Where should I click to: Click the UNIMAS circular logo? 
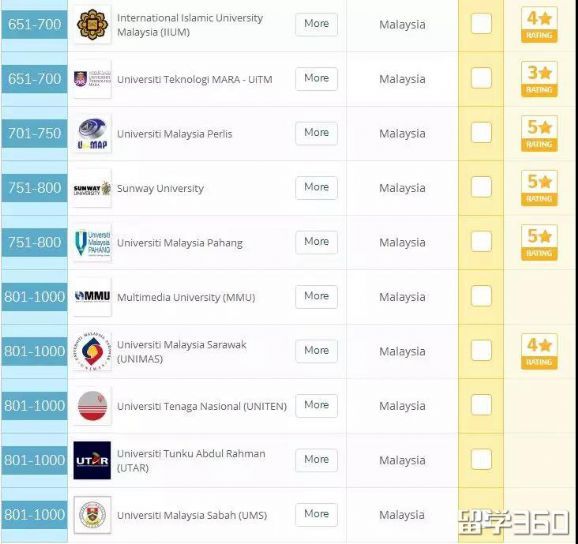(92, 351)
